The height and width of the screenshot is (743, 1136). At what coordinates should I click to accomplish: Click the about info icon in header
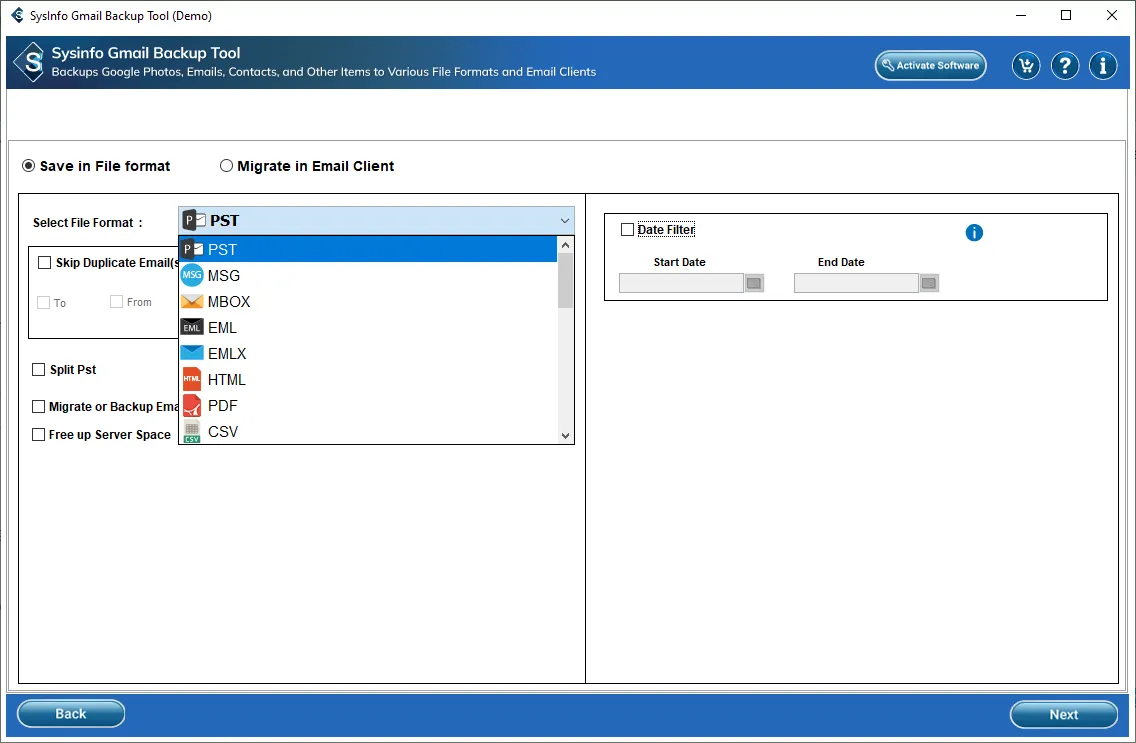[x=1103, y=66]
